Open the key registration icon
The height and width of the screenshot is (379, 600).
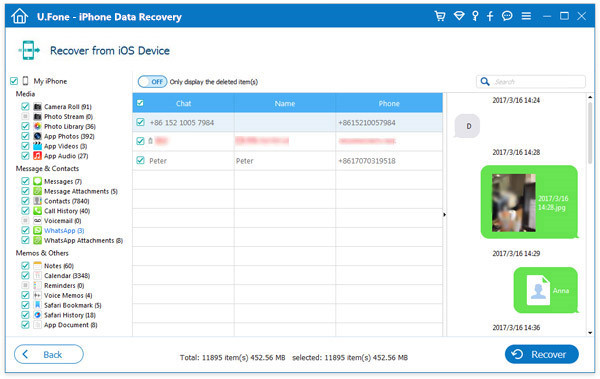[475, 16]
